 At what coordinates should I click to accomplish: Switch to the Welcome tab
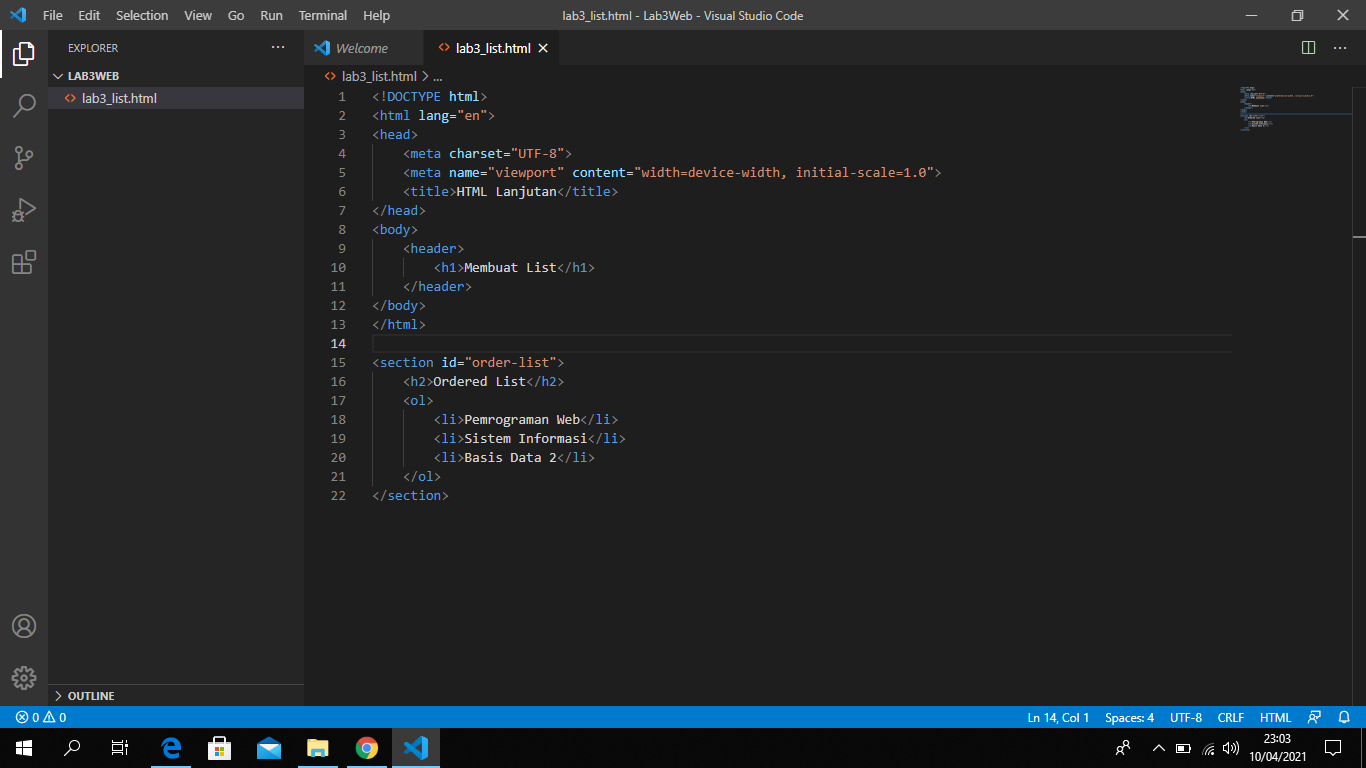pyautogui.click(x=364, y=48)
